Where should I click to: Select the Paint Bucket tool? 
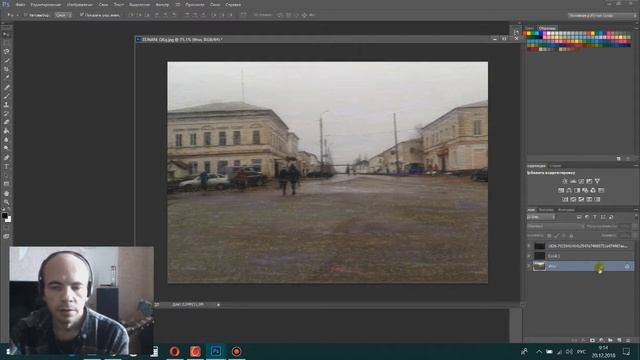pos(7,131)
